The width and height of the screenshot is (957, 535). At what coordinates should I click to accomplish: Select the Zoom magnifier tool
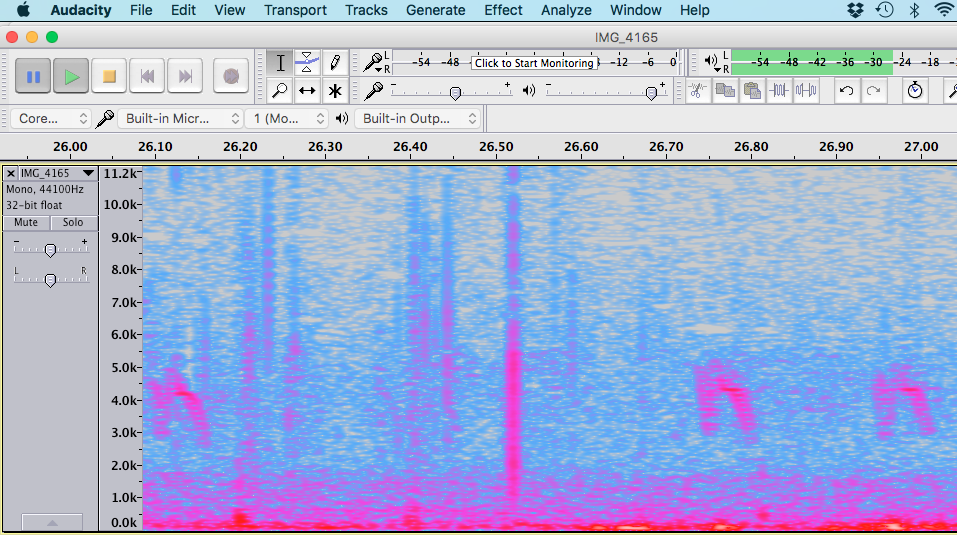[x=281, y=91]
